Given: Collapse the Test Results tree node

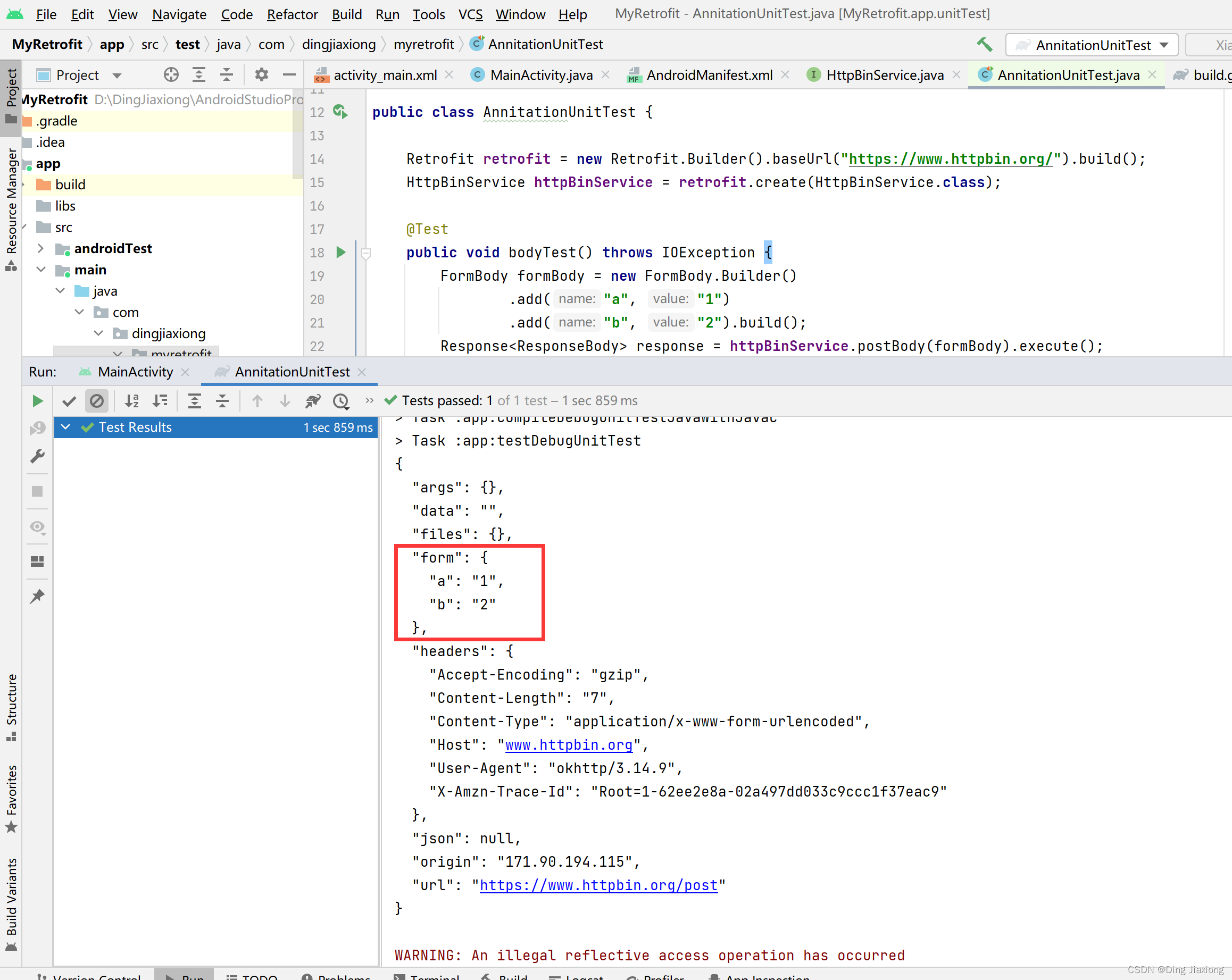Looking at the screenshot, I should (x=66, y=427).
